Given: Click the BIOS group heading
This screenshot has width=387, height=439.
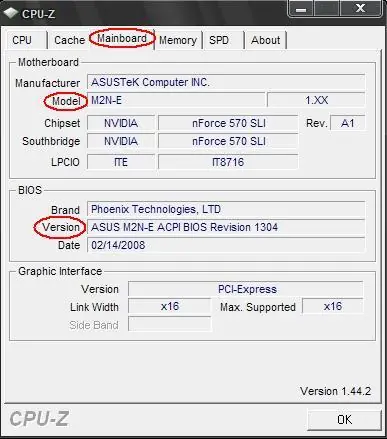Looking at the screenshot, I should coord(30,190).
